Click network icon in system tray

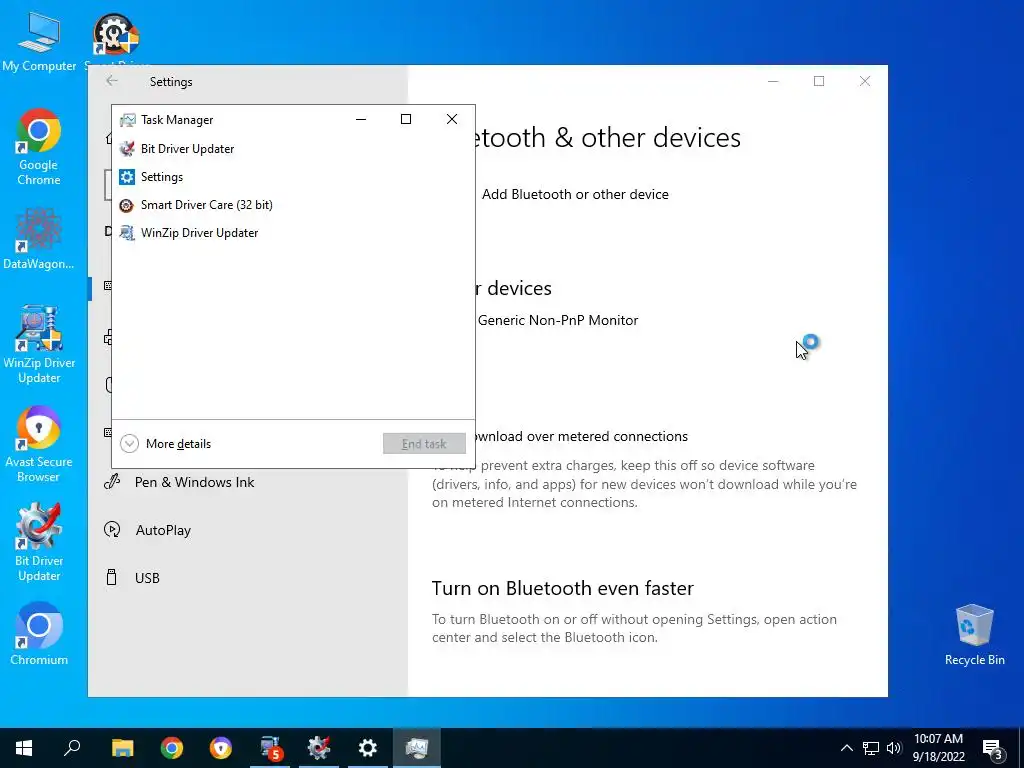coord(871,748)
